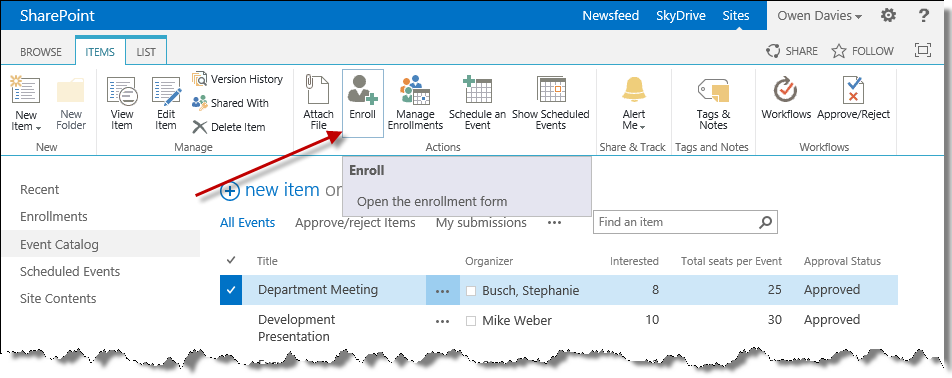
Task: Click the focus on content icon
Action: click(922, 50)
